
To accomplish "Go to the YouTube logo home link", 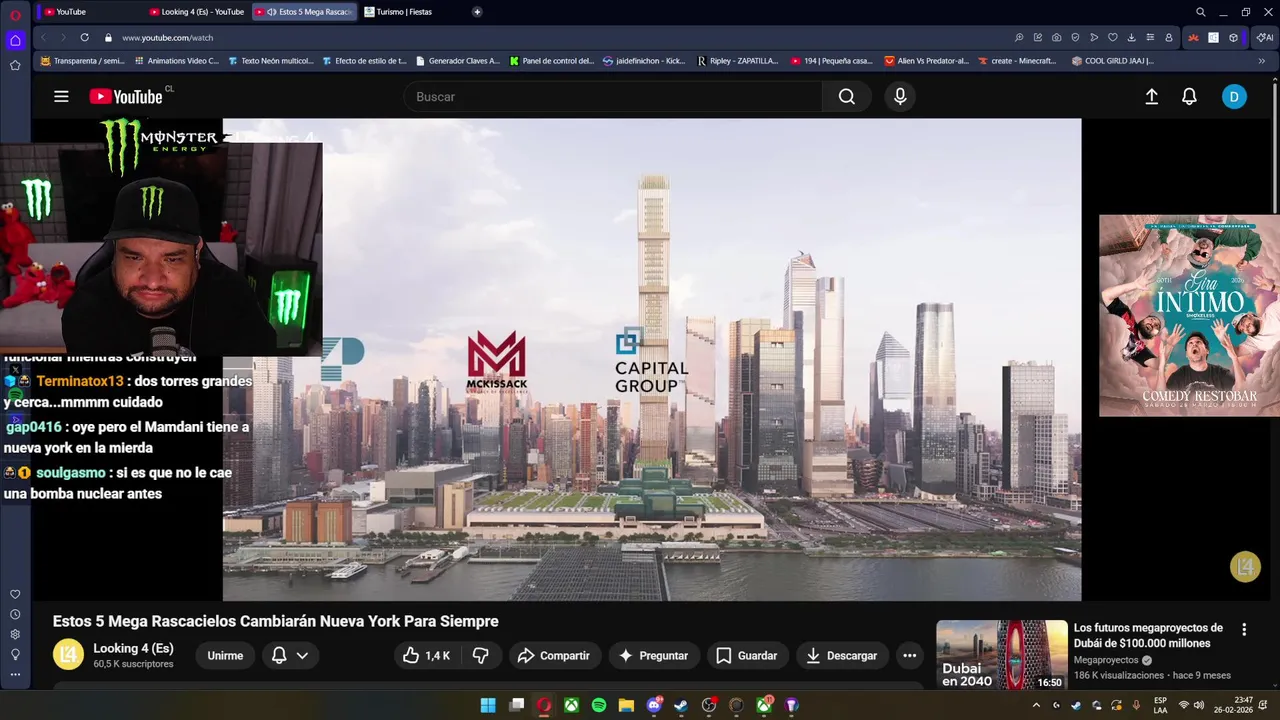I will 126,97.
